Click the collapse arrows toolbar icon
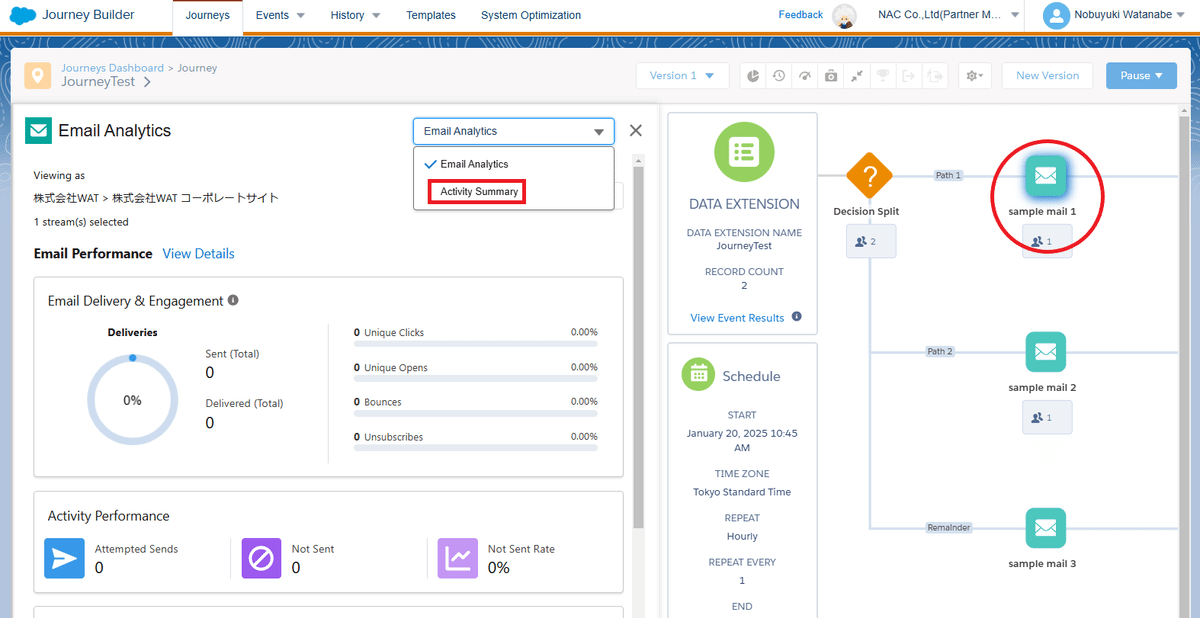Viewport: 1200px width, 618px height. (x=857, y=76)
